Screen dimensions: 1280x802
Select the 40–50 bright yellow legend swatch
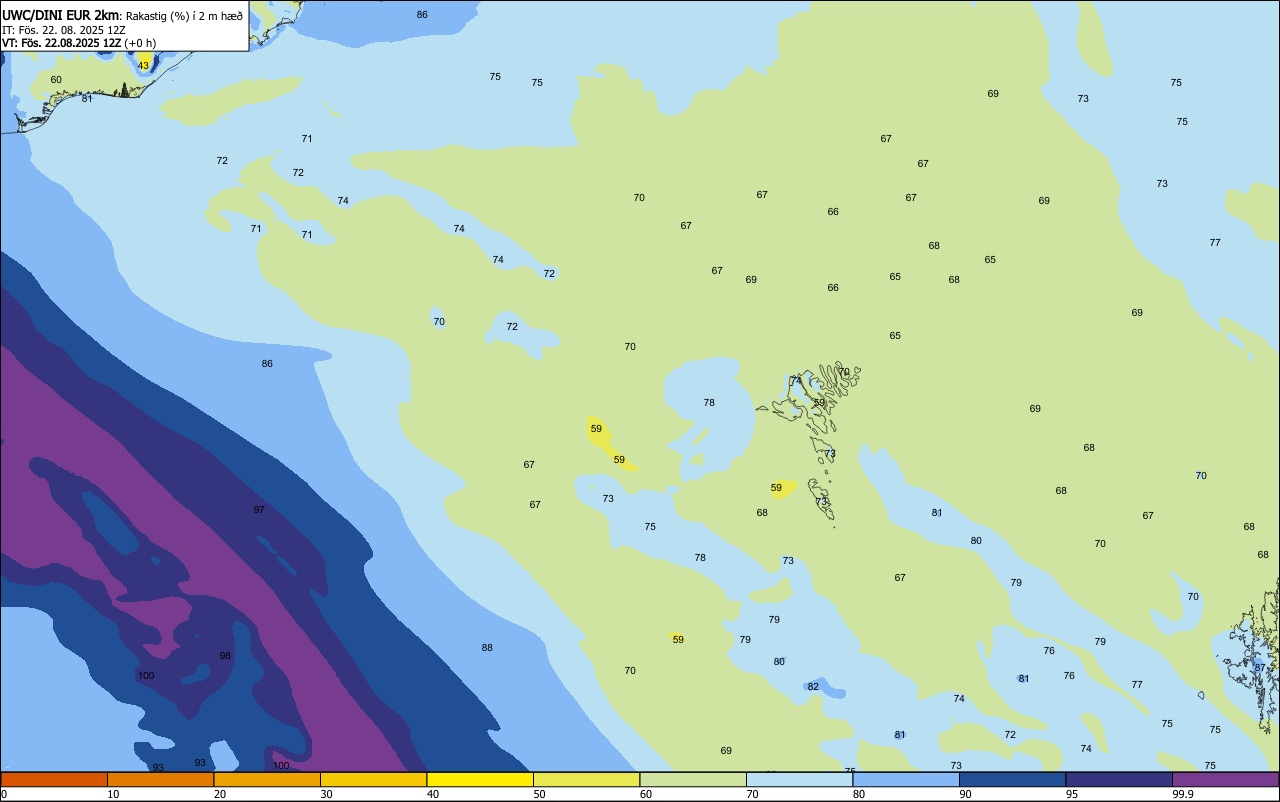[x=480, y=779]
